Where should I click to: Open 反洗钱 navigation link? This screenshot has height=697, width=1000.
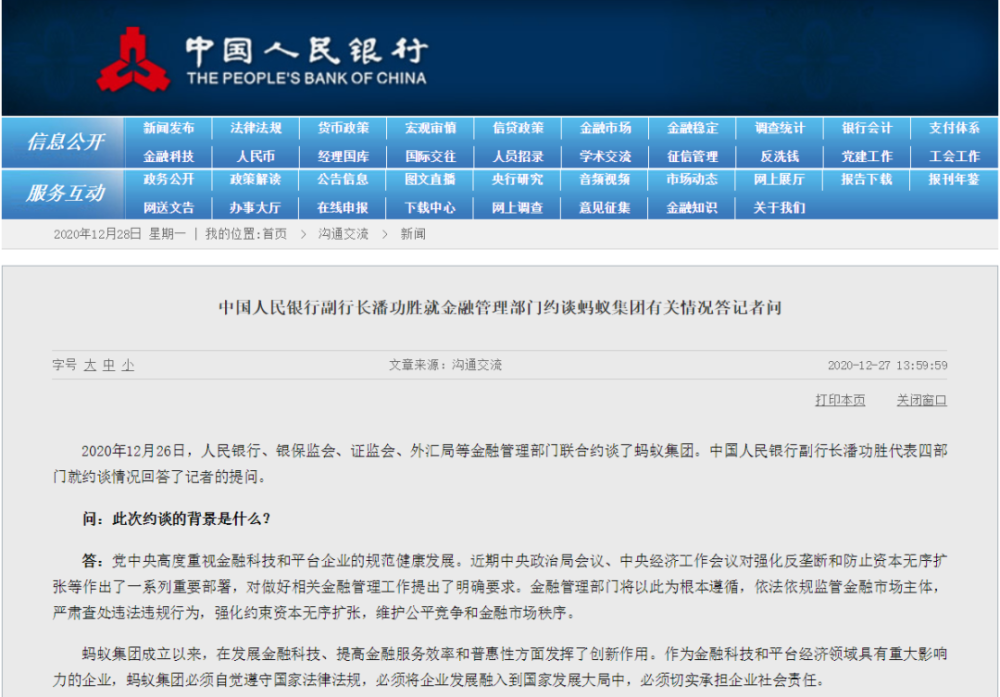coord(780,156)
